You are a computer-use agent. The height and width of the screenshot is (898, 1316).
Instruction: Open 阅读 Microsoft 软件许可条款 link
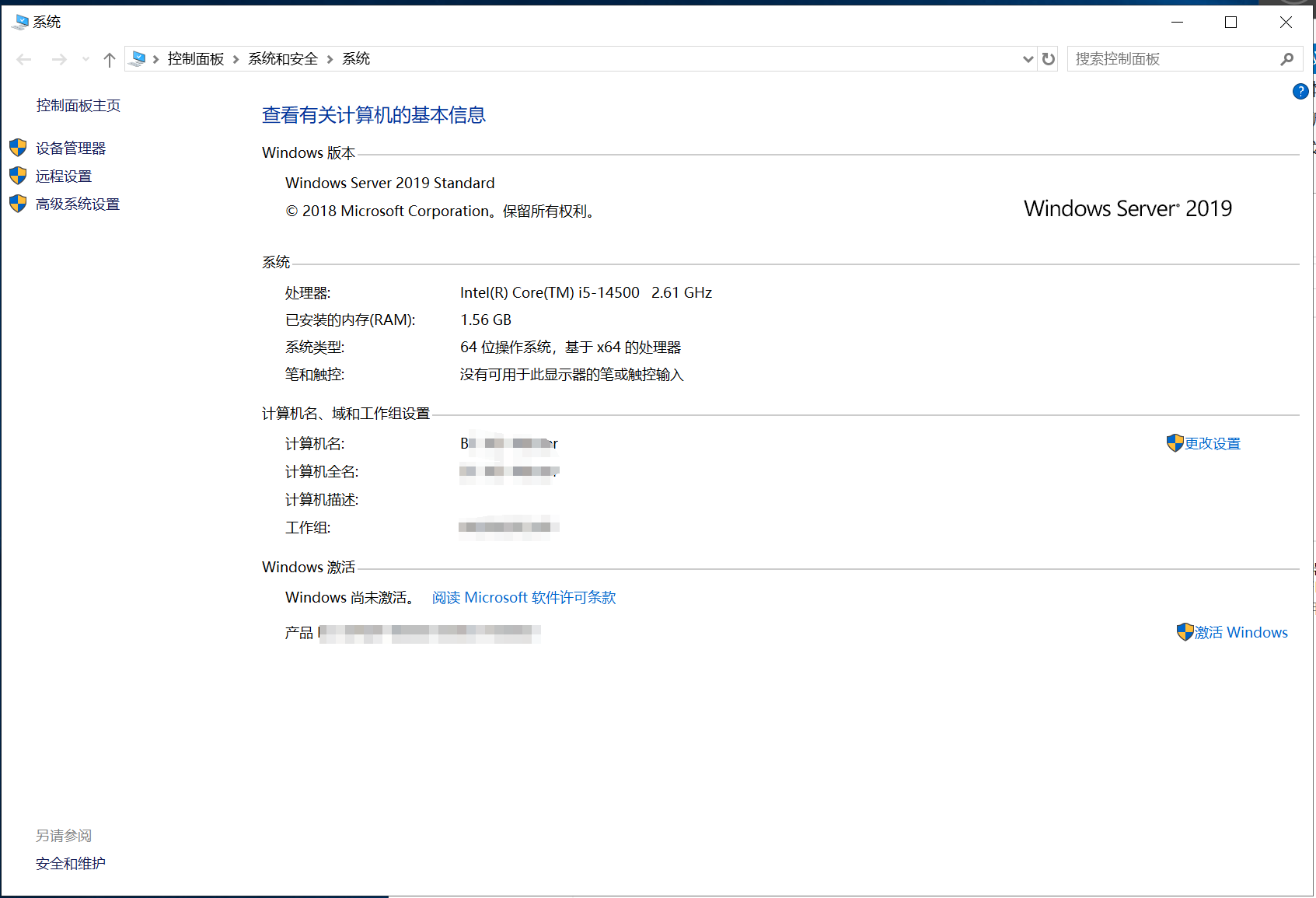click(524, 598)
